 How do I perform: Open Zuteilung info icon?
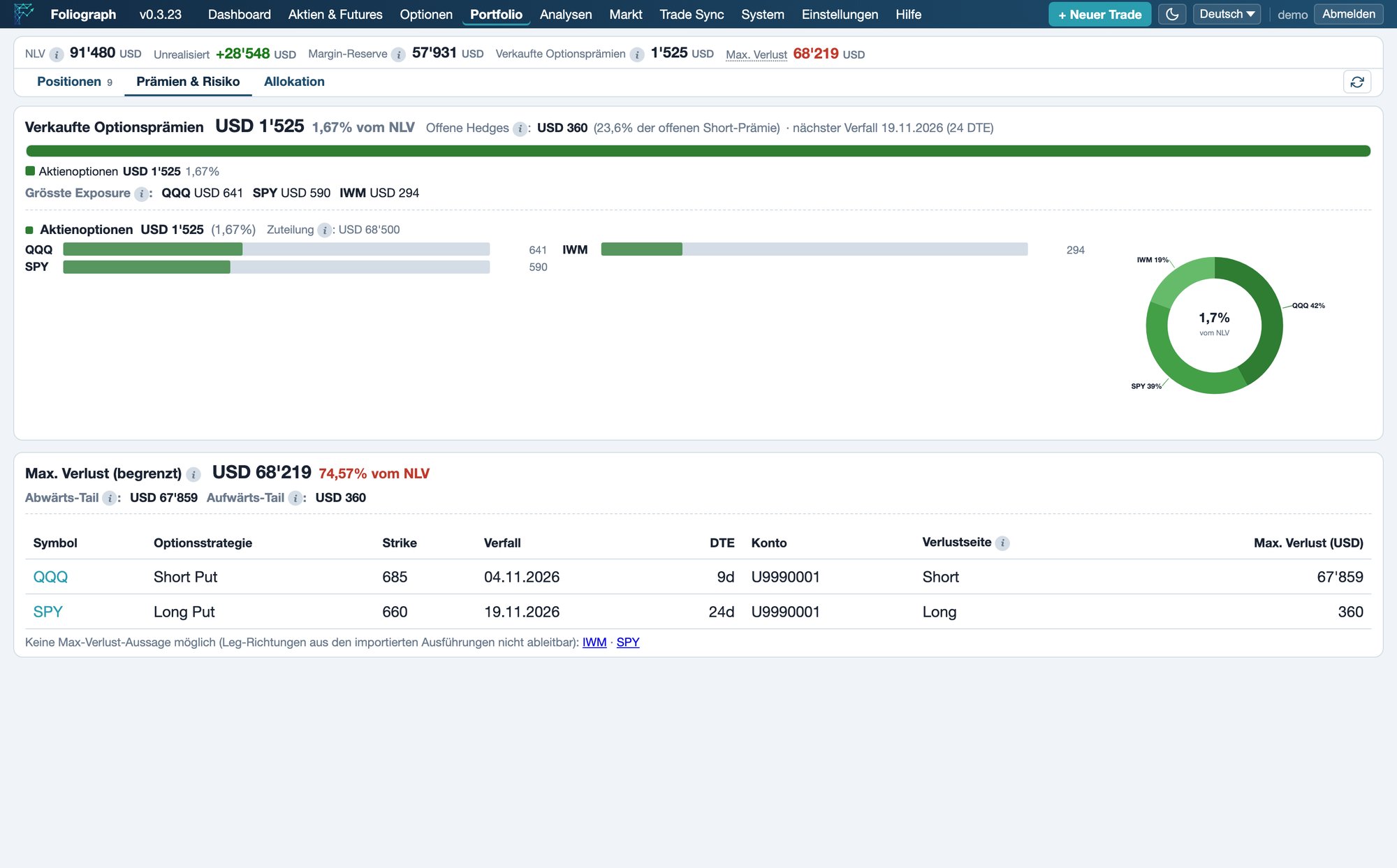[x=324, y=230]
